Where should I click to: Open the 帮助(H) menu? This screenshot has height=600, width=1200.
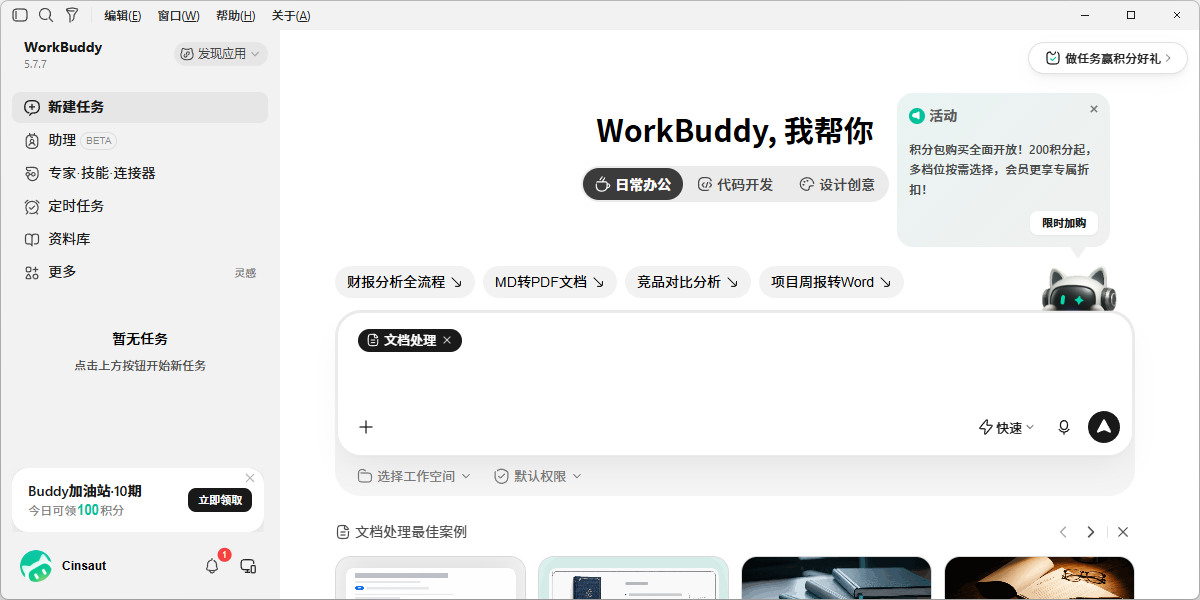[x=235, y=15]
